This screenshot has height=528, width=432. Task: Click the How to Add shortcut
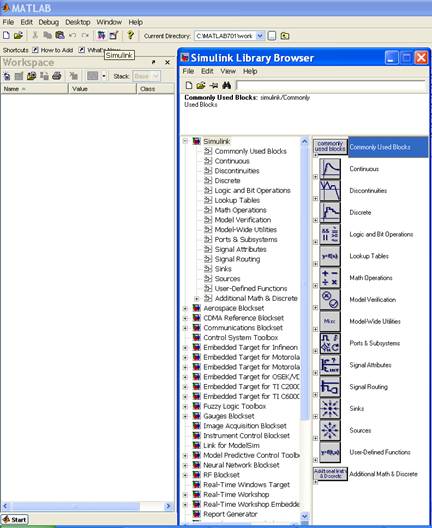[x=53, y=50]
